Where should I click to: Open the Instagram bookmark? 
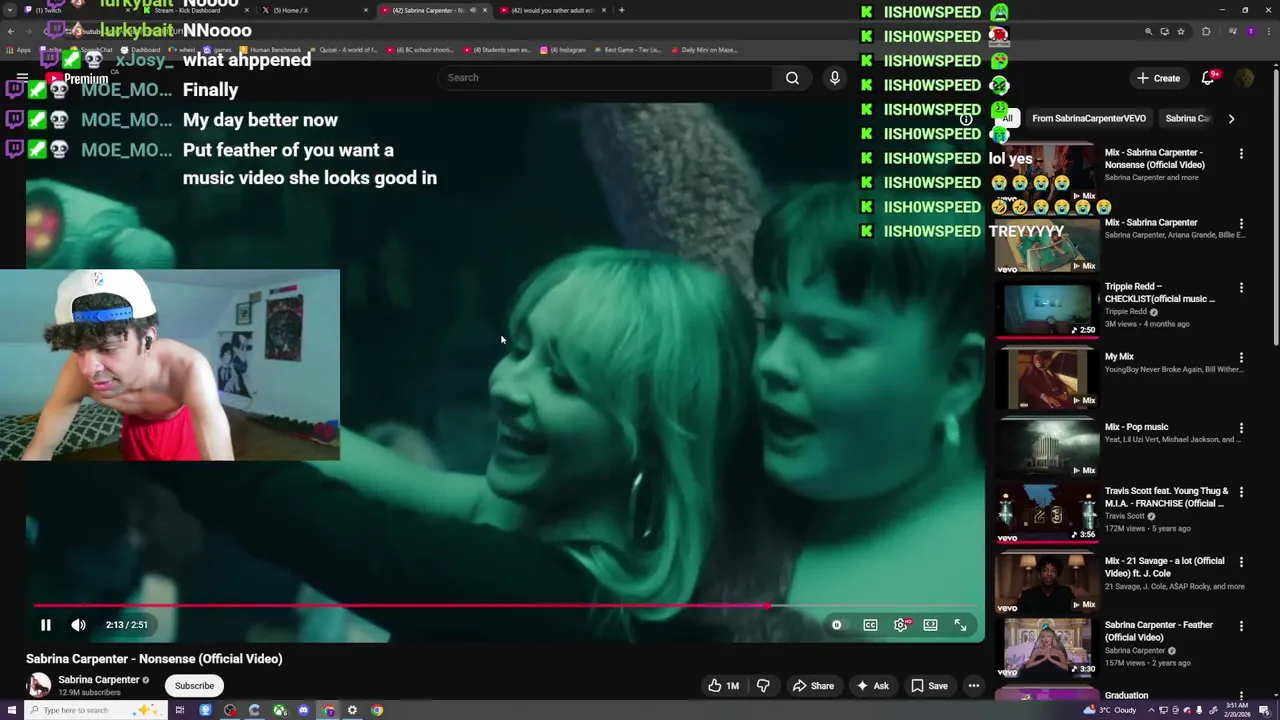click(563, 50)
